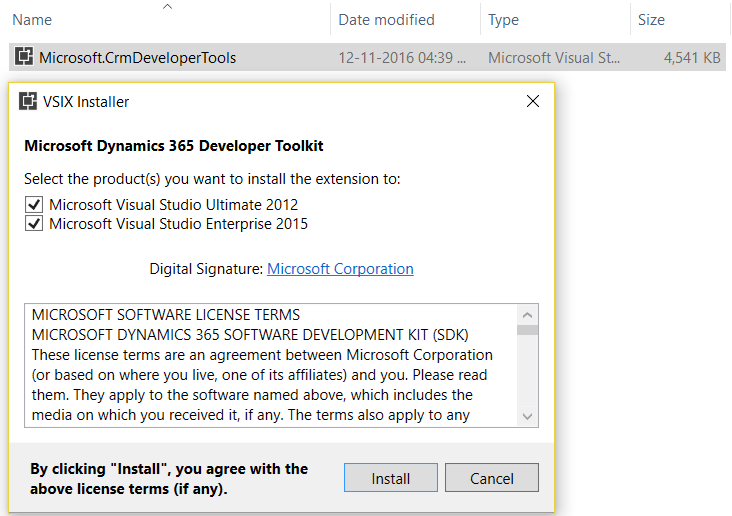Image resolution: width=732 pixels, height=516 pixels.
Task: Click the license text scroll up arrow
Action: click(x=528, y=315)
